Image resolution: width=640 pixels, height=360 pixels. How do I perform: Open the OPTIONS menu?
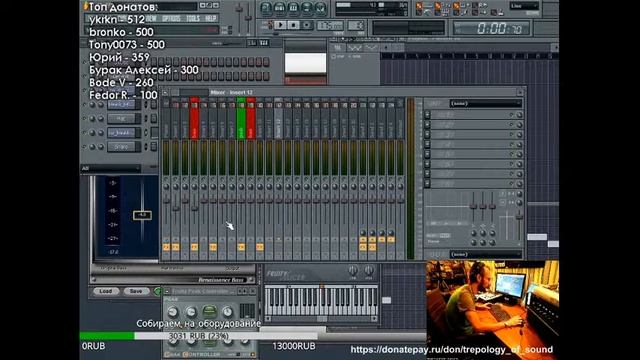(x=171, y=19)
